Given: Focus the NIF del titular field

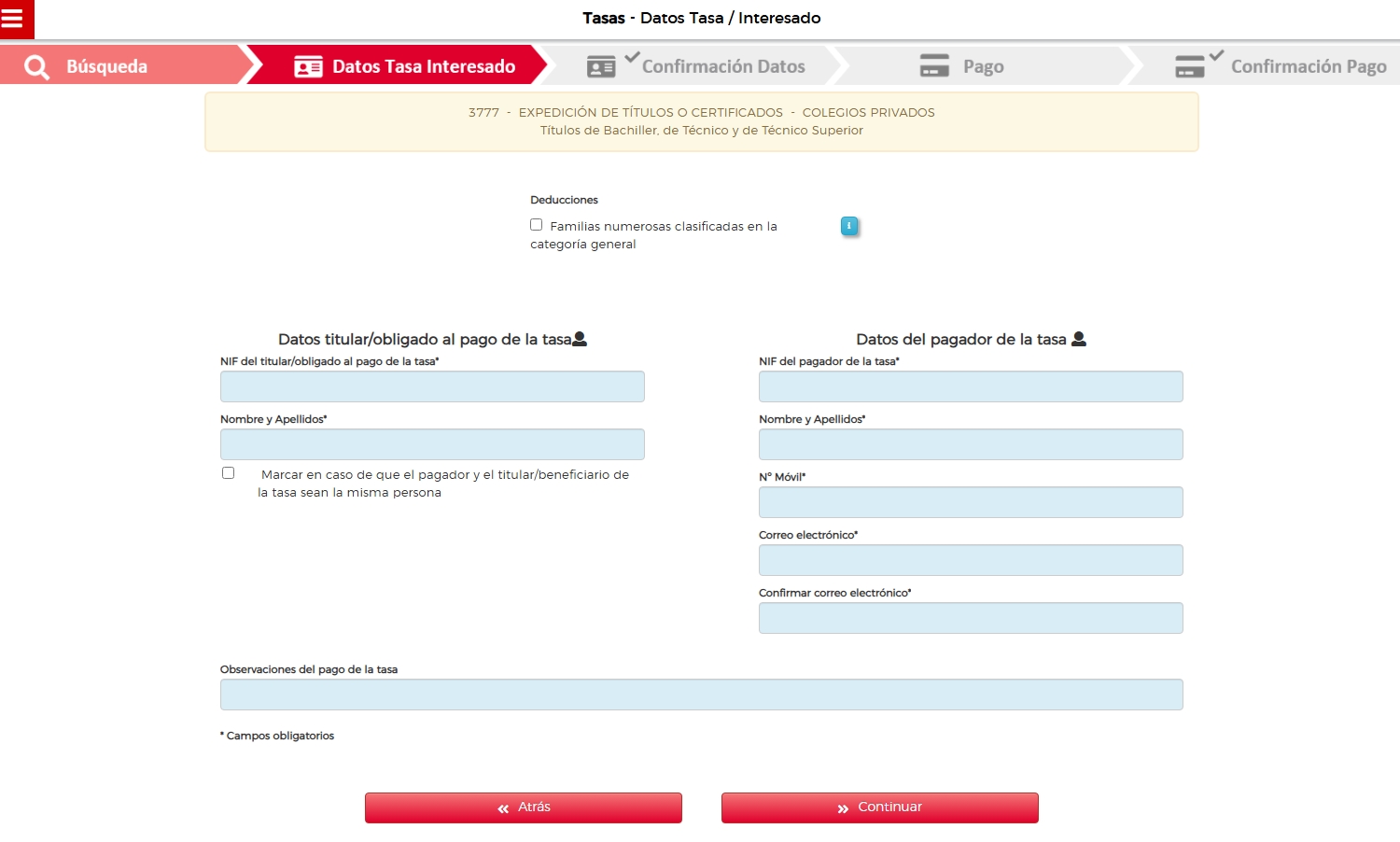Looking at the screenshot, I should tap(432, 386).
